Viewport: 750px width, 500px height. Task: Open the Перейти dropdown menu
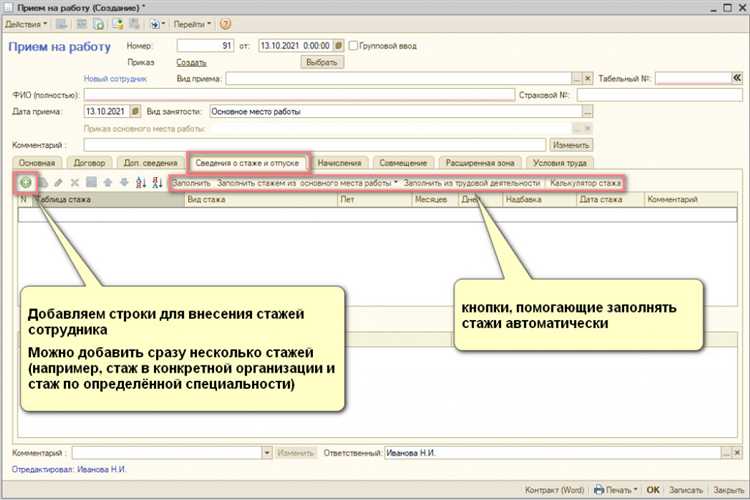[192, 24]
